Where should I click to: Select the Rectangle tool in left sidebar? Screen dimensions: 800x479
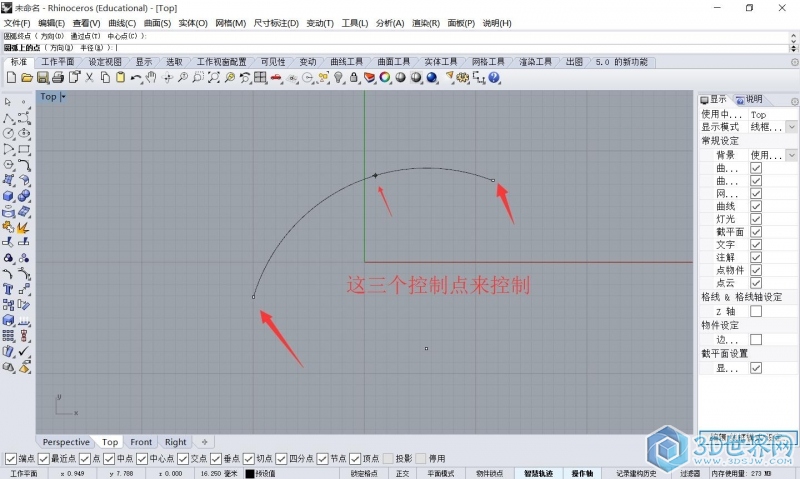(x=24, y=149)
